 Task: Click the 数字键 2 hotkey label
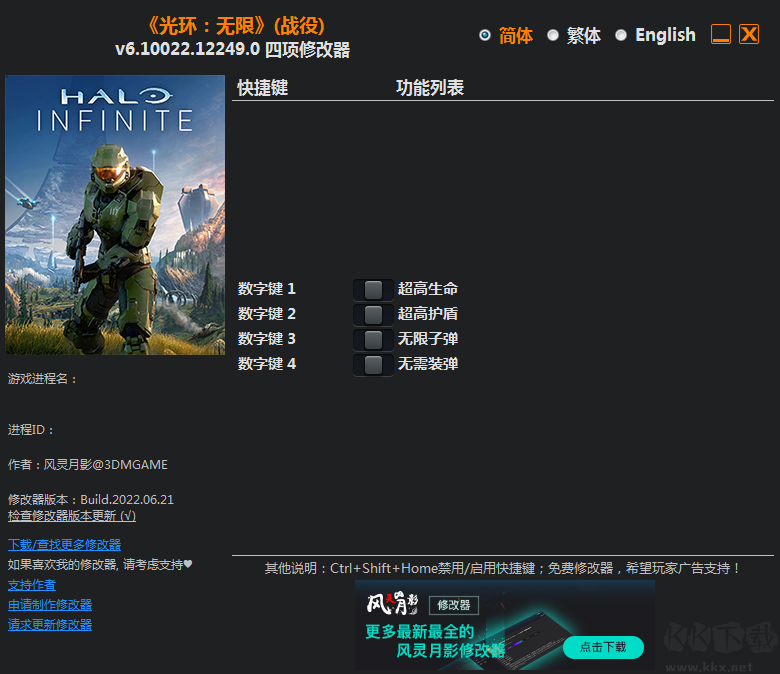coord(267,314)
